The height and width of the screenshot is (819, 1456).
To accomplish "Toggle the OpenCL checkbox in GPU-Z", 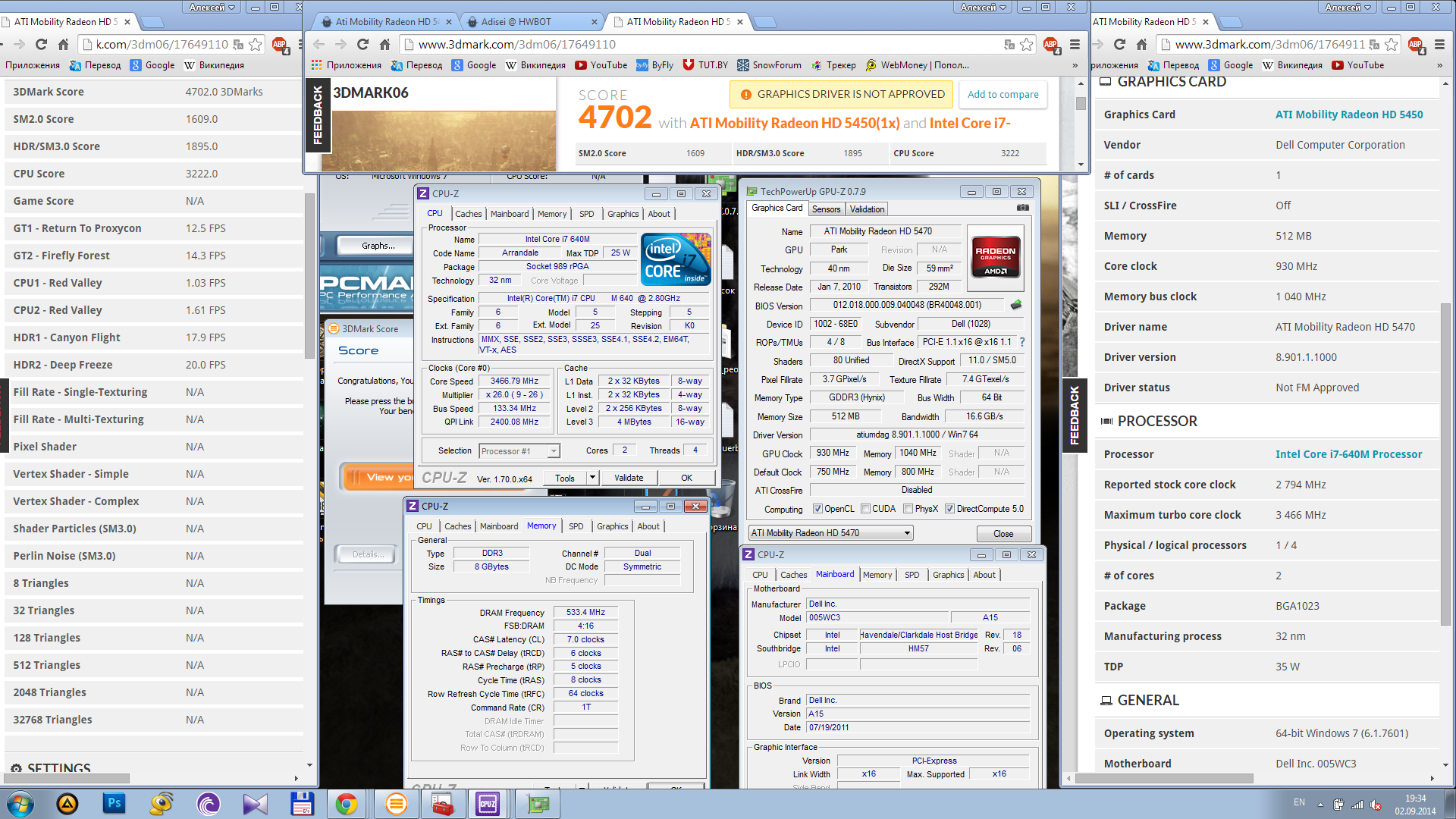I will pyautogui.click(x=817, y=509).
